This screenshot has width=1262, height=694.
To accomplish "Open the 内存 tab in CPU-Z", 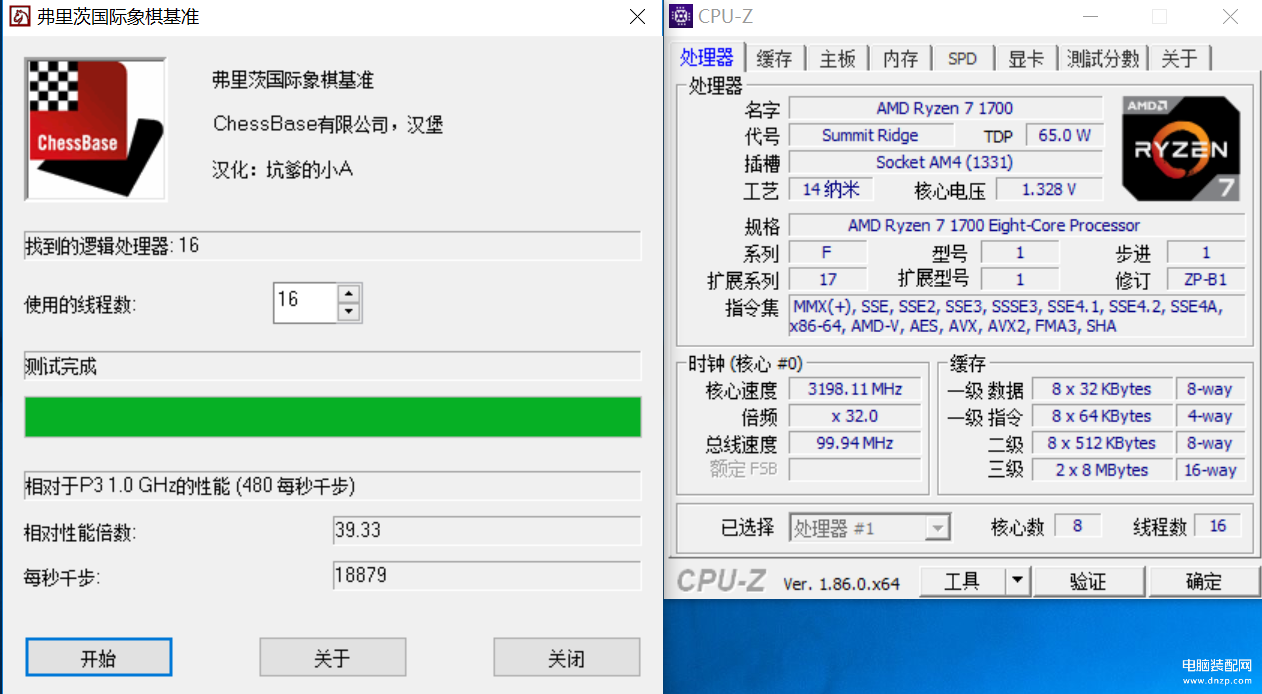I will 900,59.
